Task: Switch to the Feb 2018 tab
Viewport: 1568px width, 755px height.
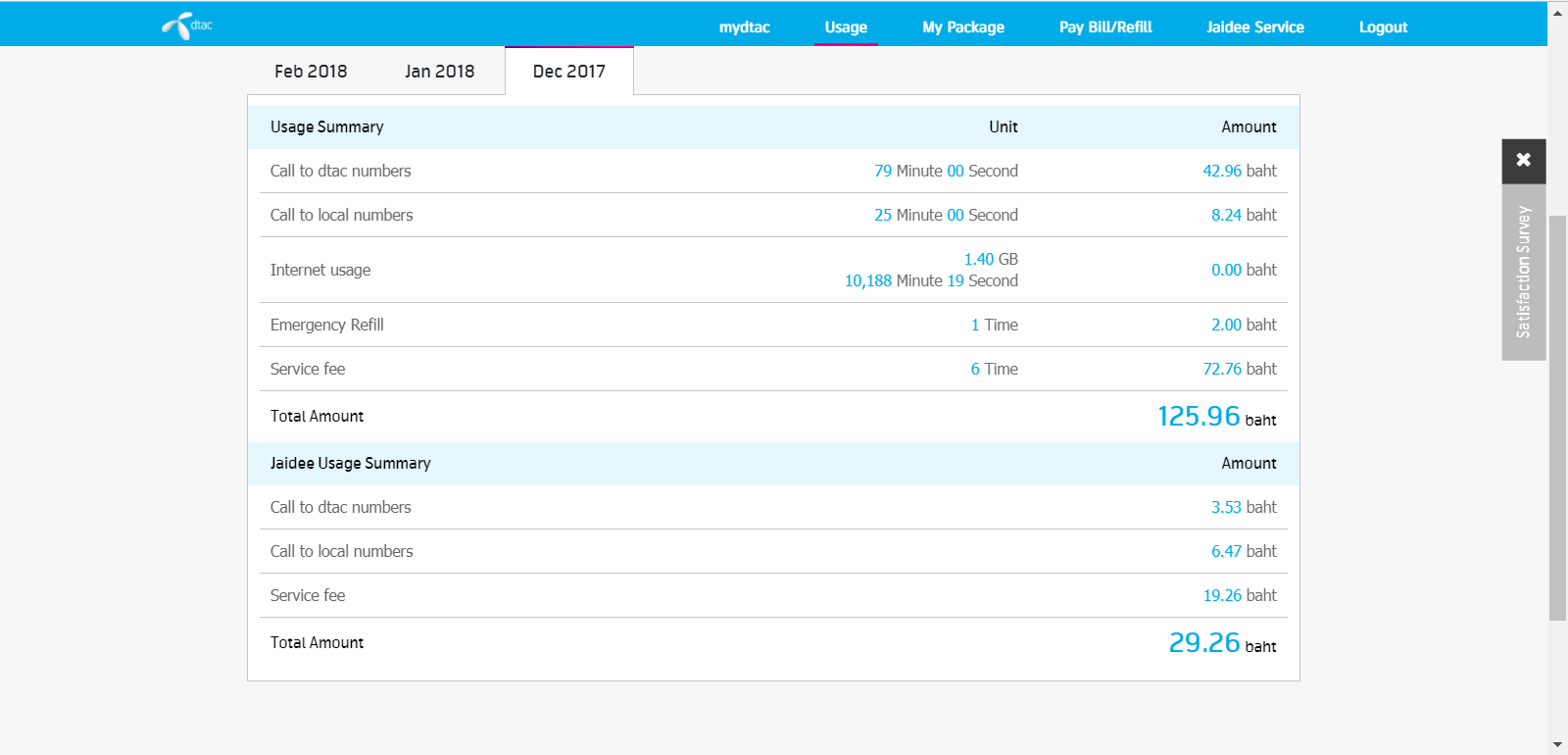Action: 311,72
